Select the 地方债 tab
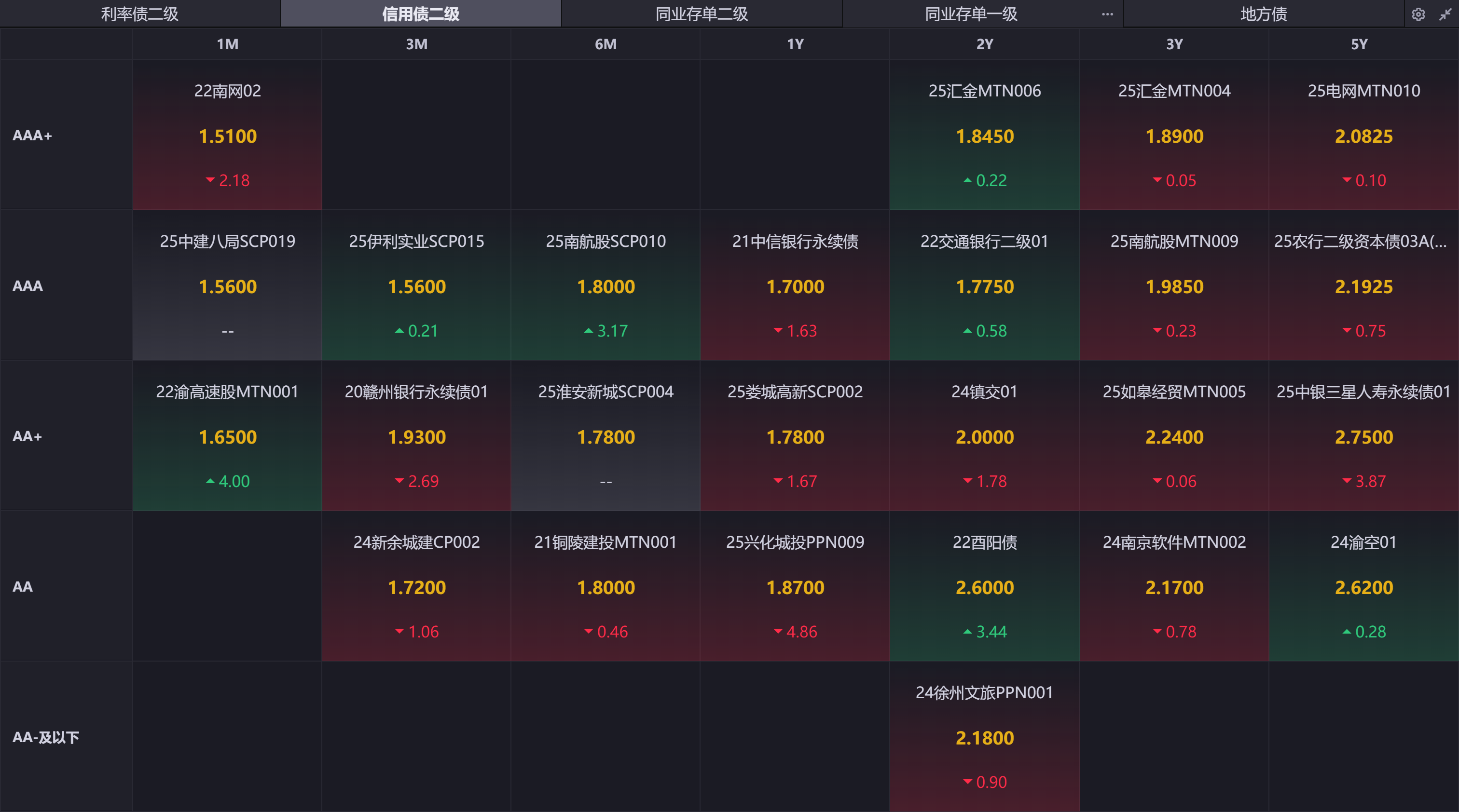1459x812 pixels. (1263, 14)
